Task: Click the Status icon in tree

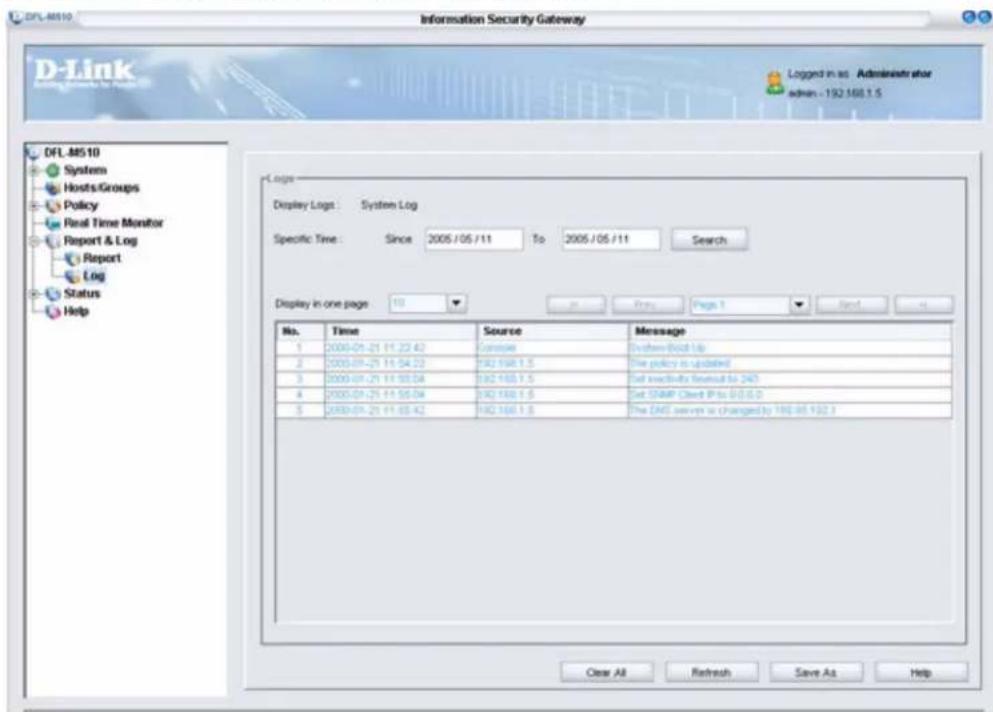Action: tap(53, 294)
